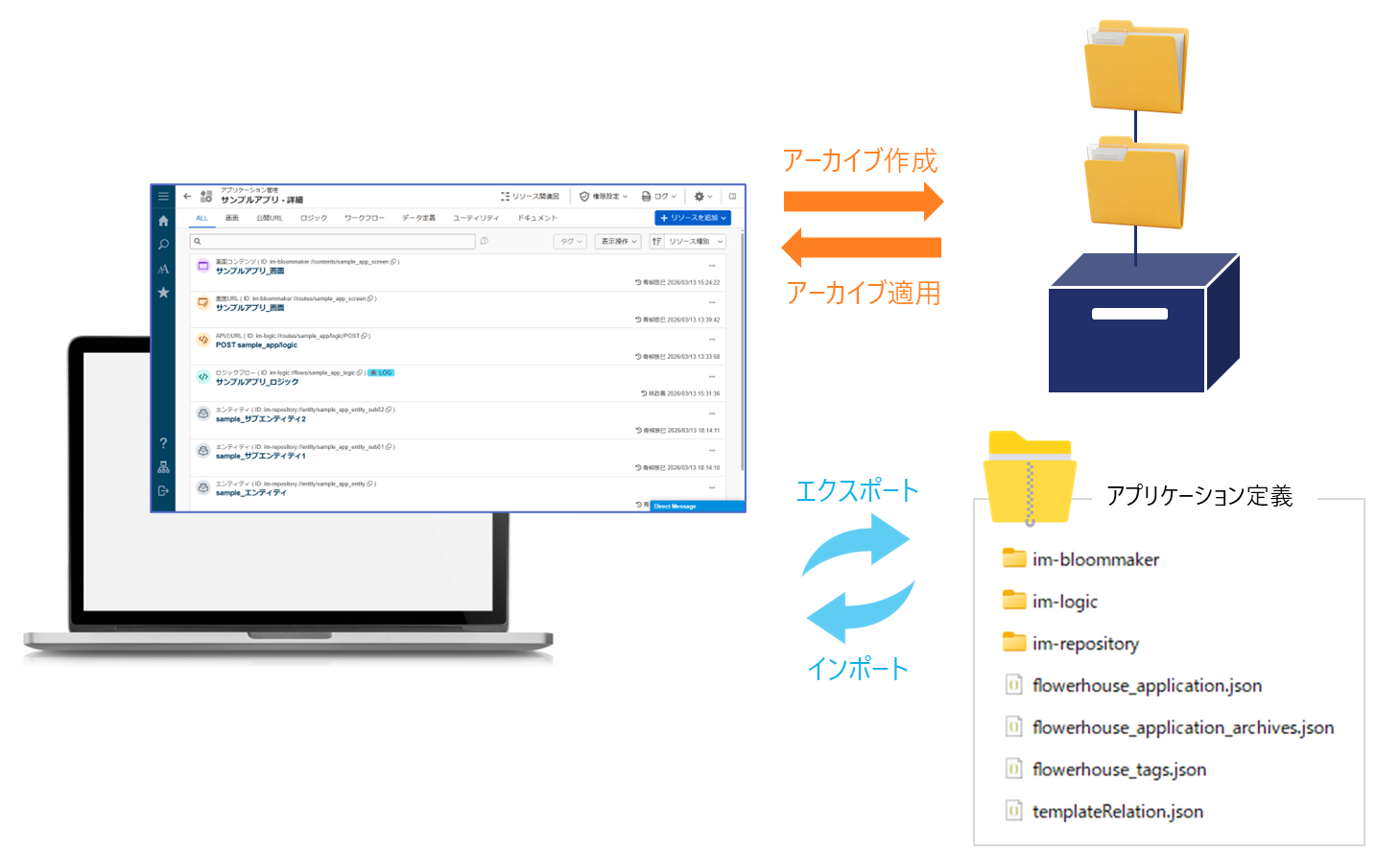Click the リソースを追加 button
Screen dimensions: 1400x852
click(693, 218)
